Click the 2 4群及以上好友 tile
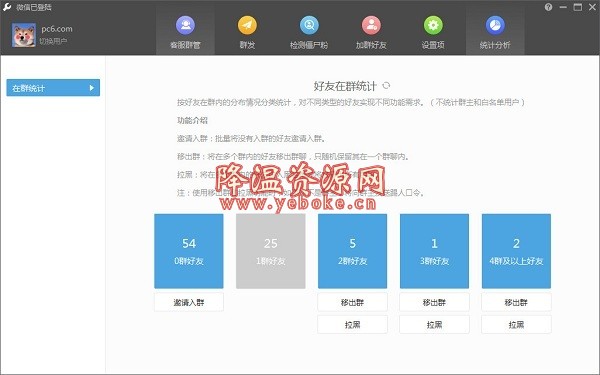Screen dimensions: 600x375 pyautogui.click(x=516, y=251)
